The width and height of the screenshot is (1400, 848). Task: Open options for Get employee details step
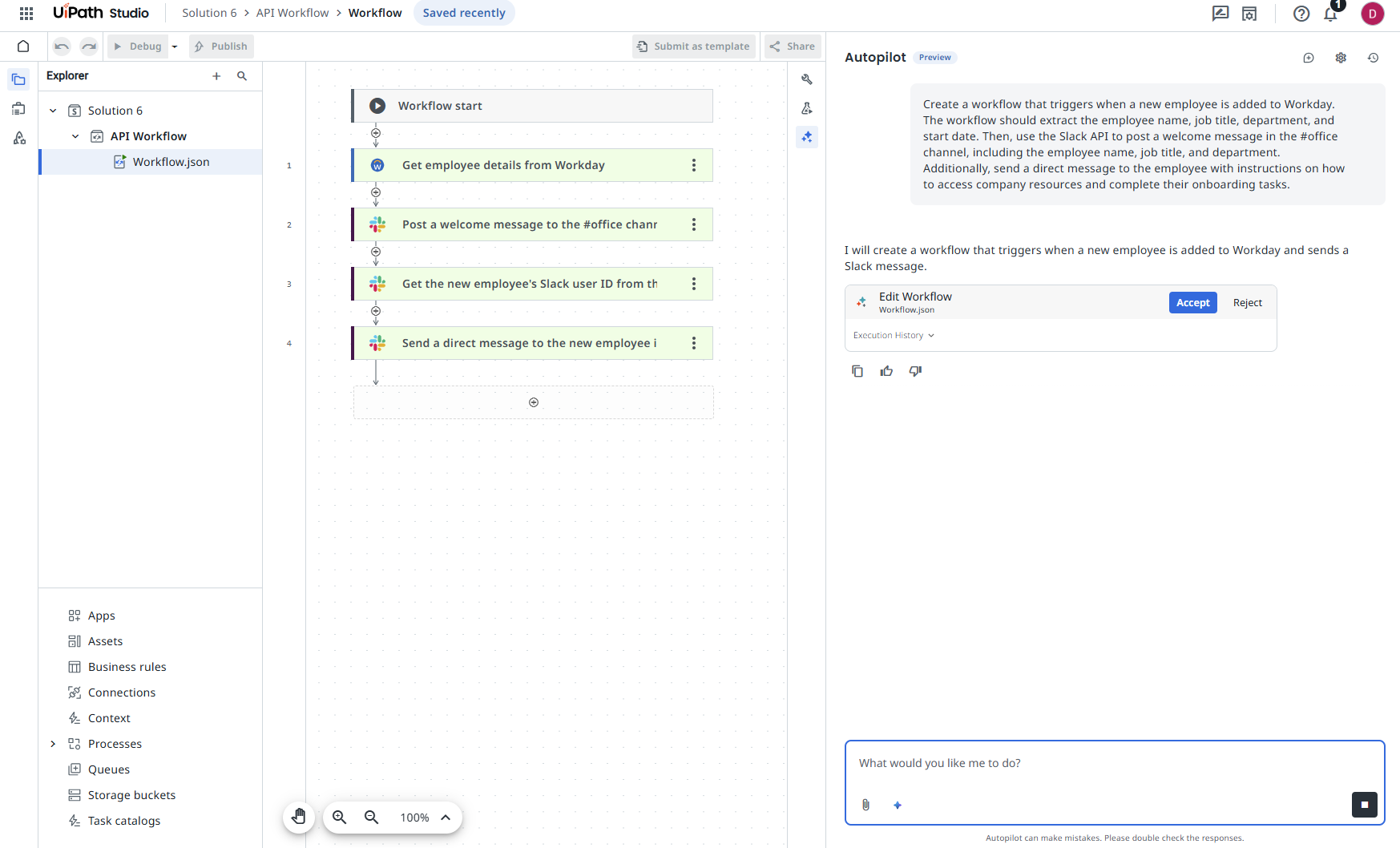pyautogui.click(x=694, y=165)
